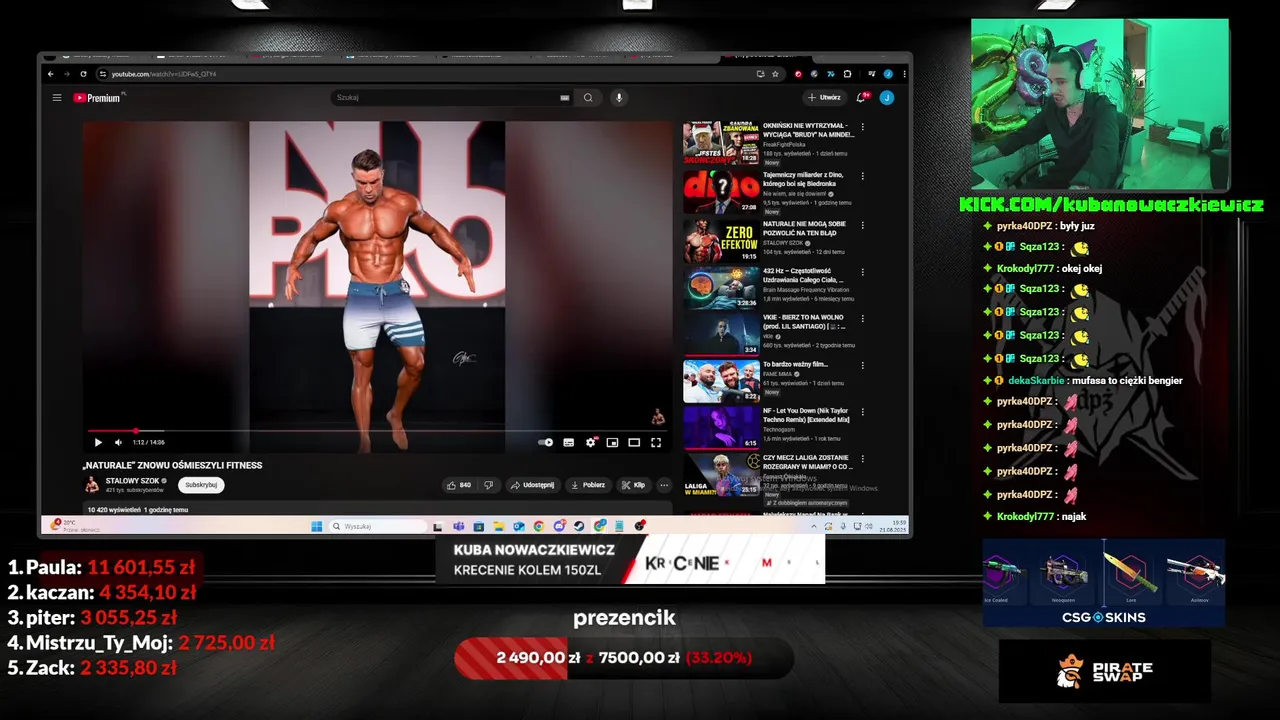Open the on-screen keyboard icon in search
This screenshot has width=1280, height=720.
(x=564, y=98)
